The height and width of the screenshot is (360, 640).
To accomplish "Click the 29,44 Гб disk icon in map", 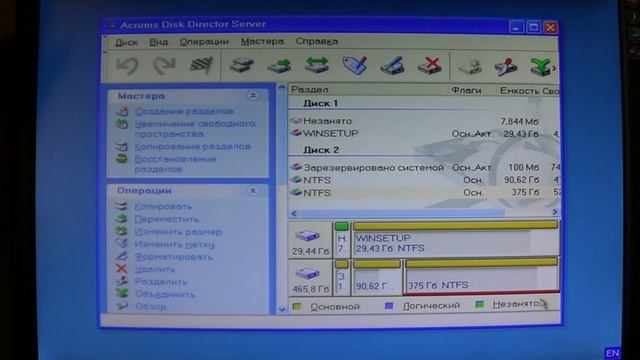I will click(307, 236).
